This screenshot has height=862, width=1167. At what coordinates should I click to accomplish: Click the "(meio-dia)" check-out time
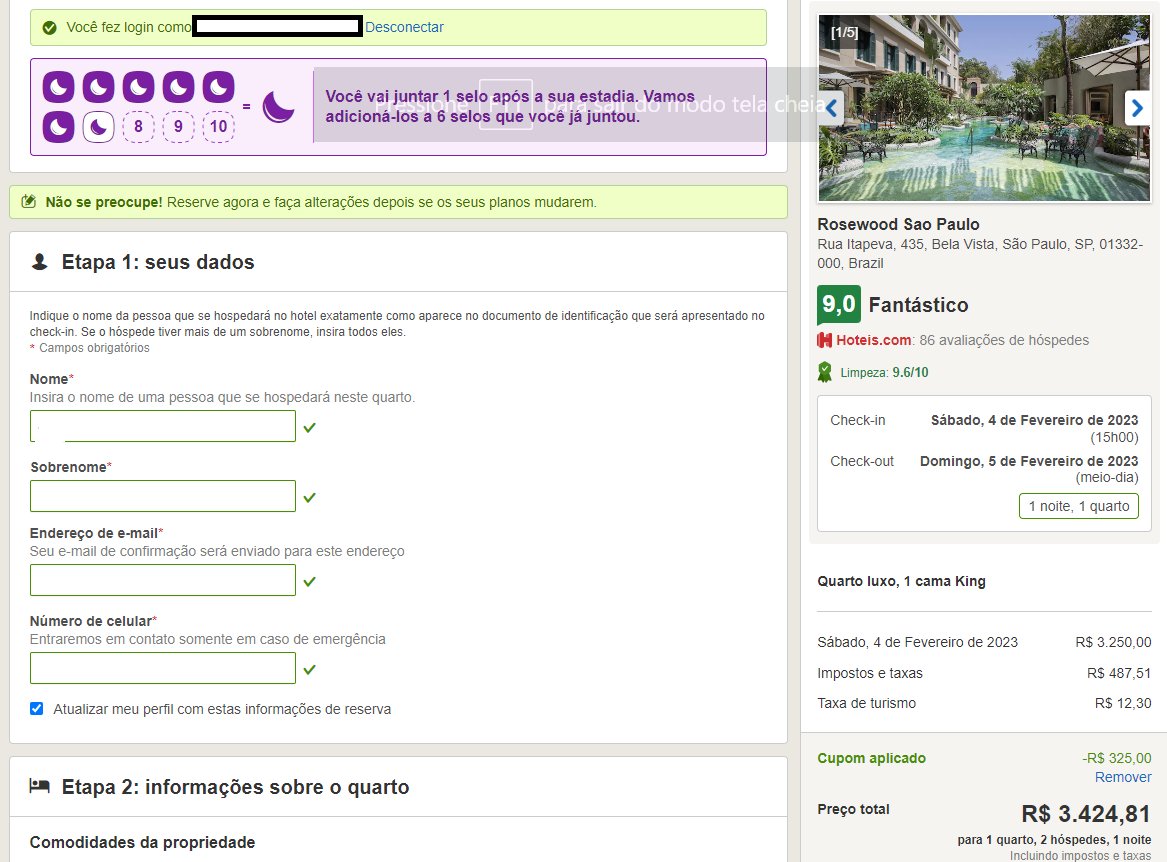click(1107, 477)
